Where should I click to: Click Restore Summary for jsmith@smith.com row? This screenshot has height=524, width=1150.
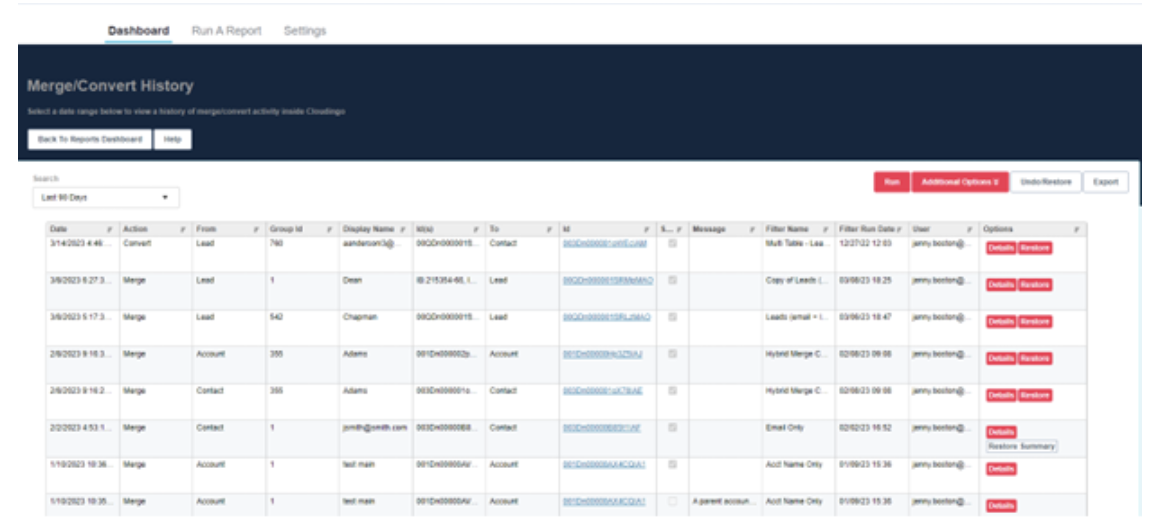(x=1021, y=447)
